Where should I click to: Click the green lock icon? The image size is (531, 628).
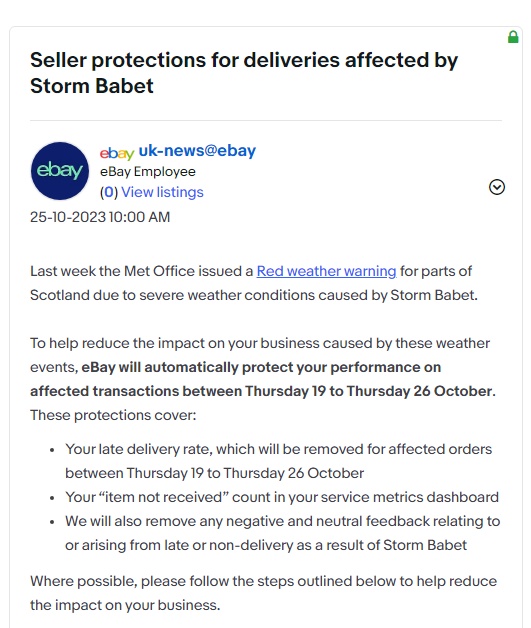tap(513, 37)
